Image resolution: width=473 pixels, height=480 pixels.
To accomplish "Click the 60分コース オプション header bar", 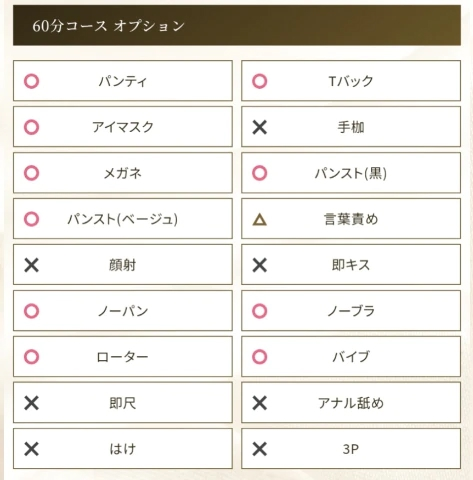I will click(x=237, y=25).
